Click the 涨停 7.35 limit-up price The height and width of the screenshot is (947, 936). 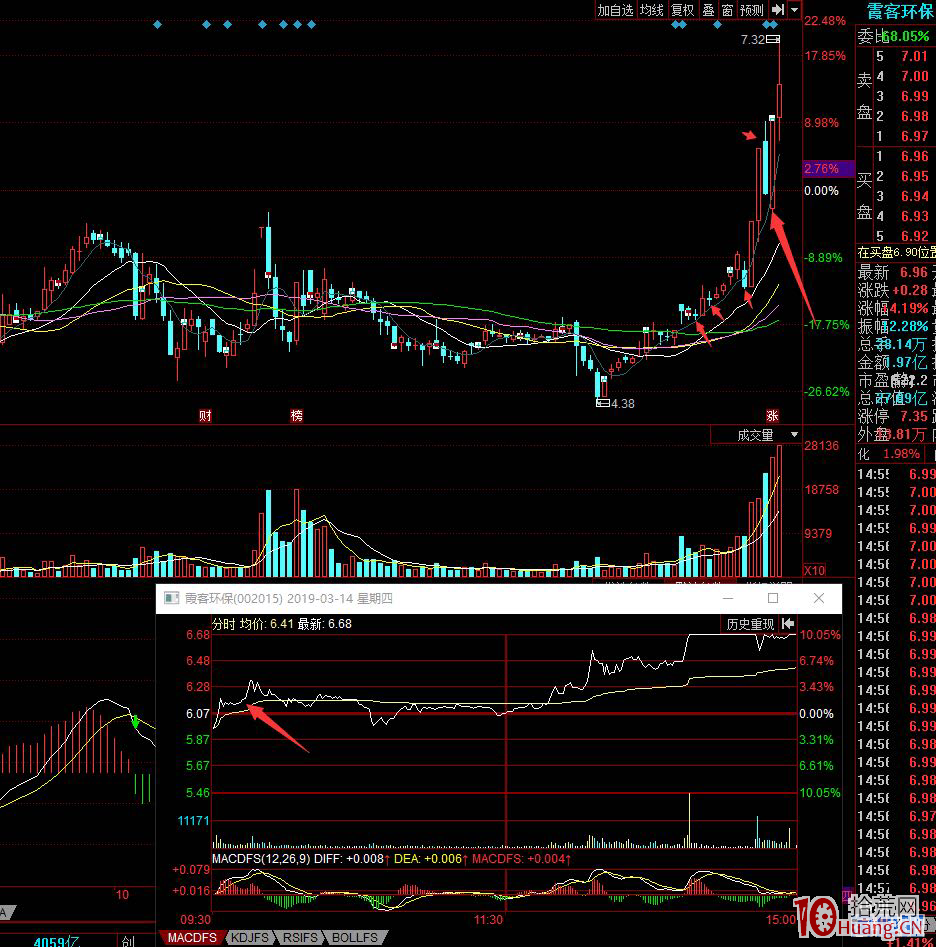click(914, 416)
